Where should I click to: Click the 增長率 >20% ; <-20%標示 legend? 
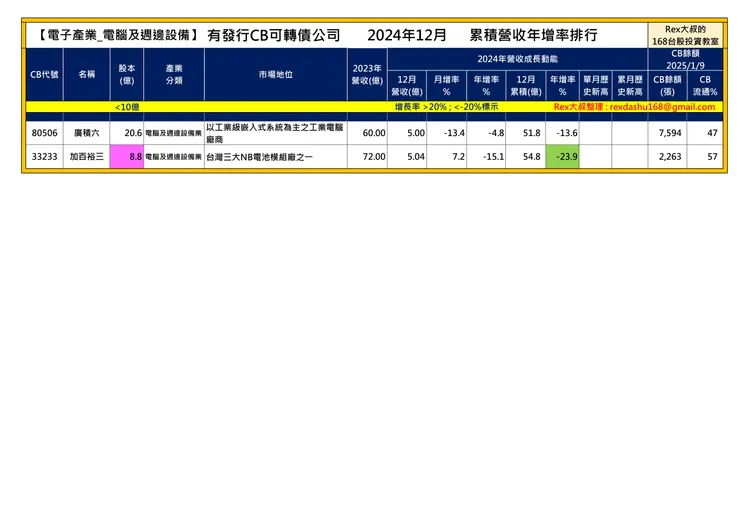coord(446,107)
